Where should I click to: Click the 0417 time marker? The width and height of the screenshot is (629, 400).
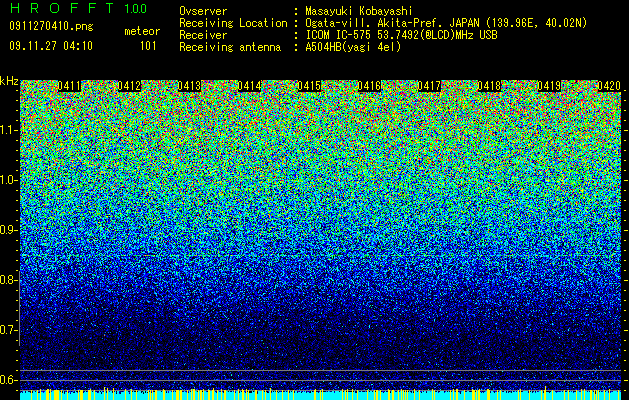pos(429,86)
